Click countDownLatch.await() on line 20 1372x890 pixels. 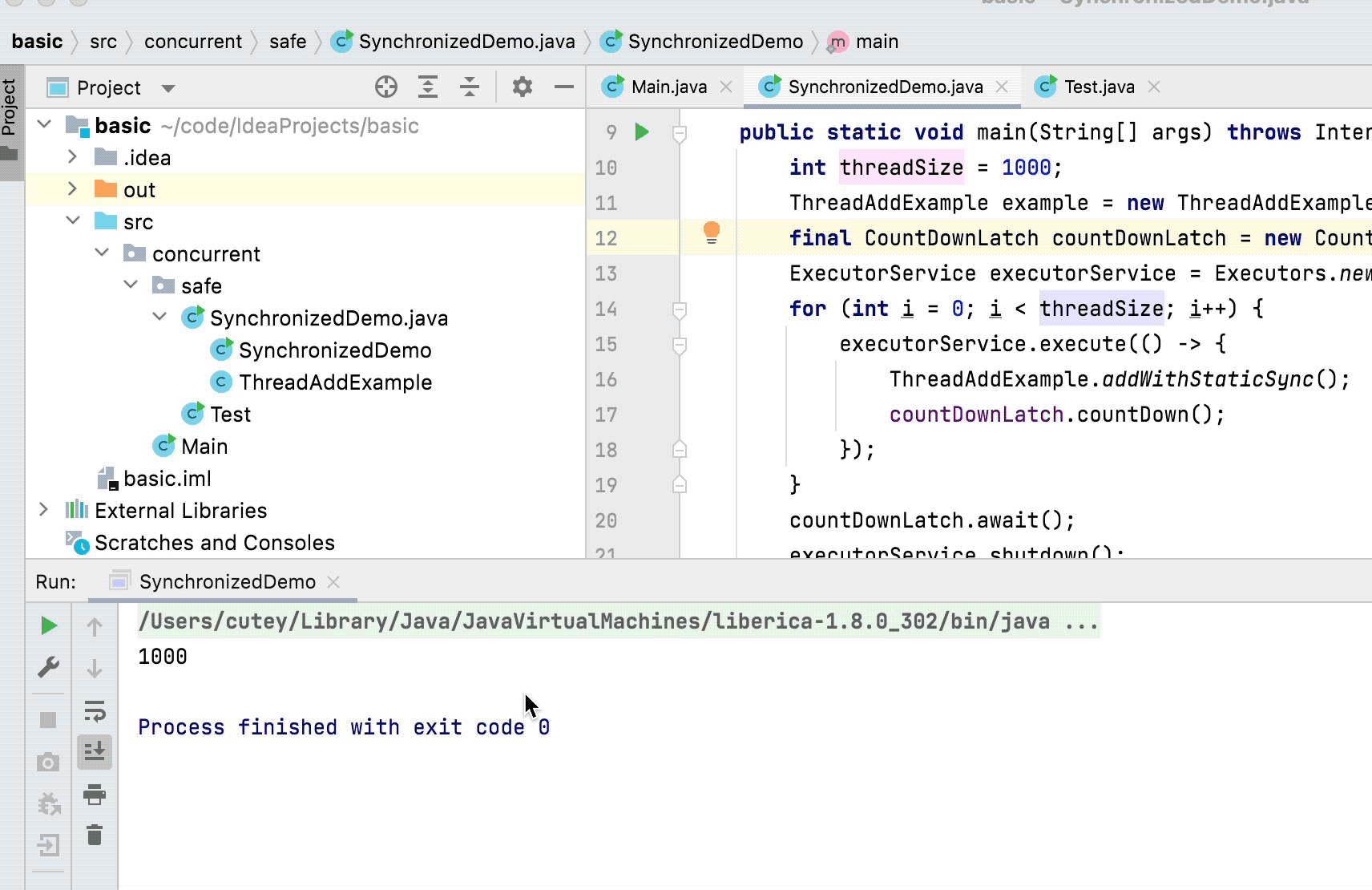(931, 520)
